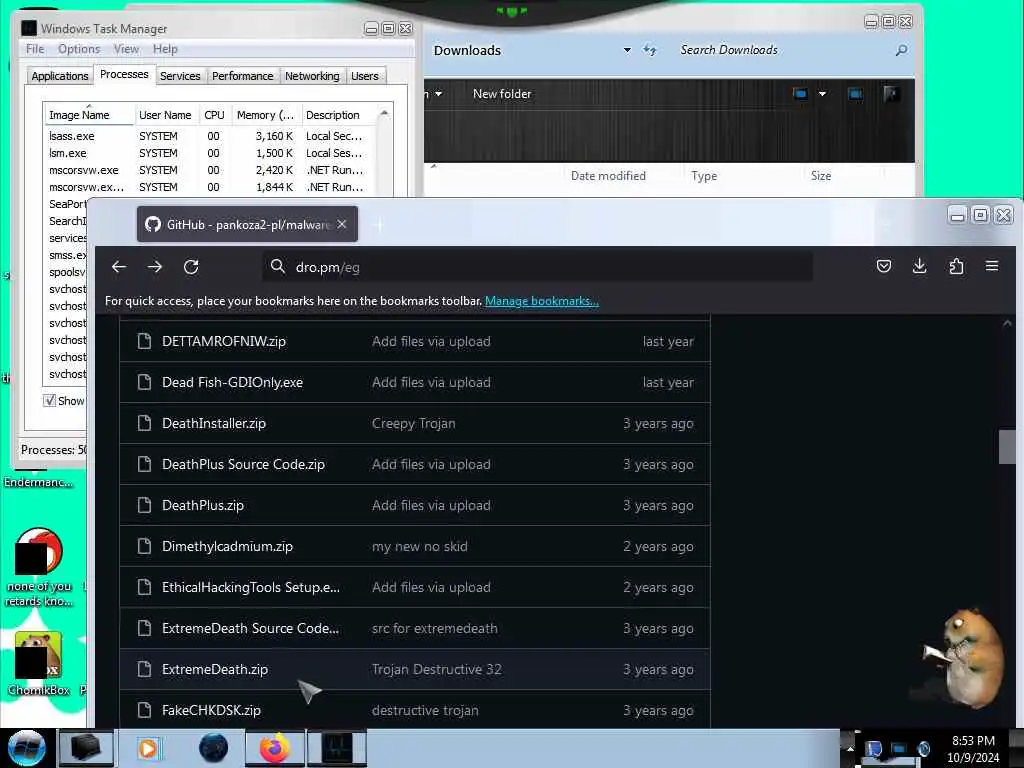Open Dead Fish-GDIOnly.exe file link
The height and width of the screenshot is (768, 1024).
(232, 383)
